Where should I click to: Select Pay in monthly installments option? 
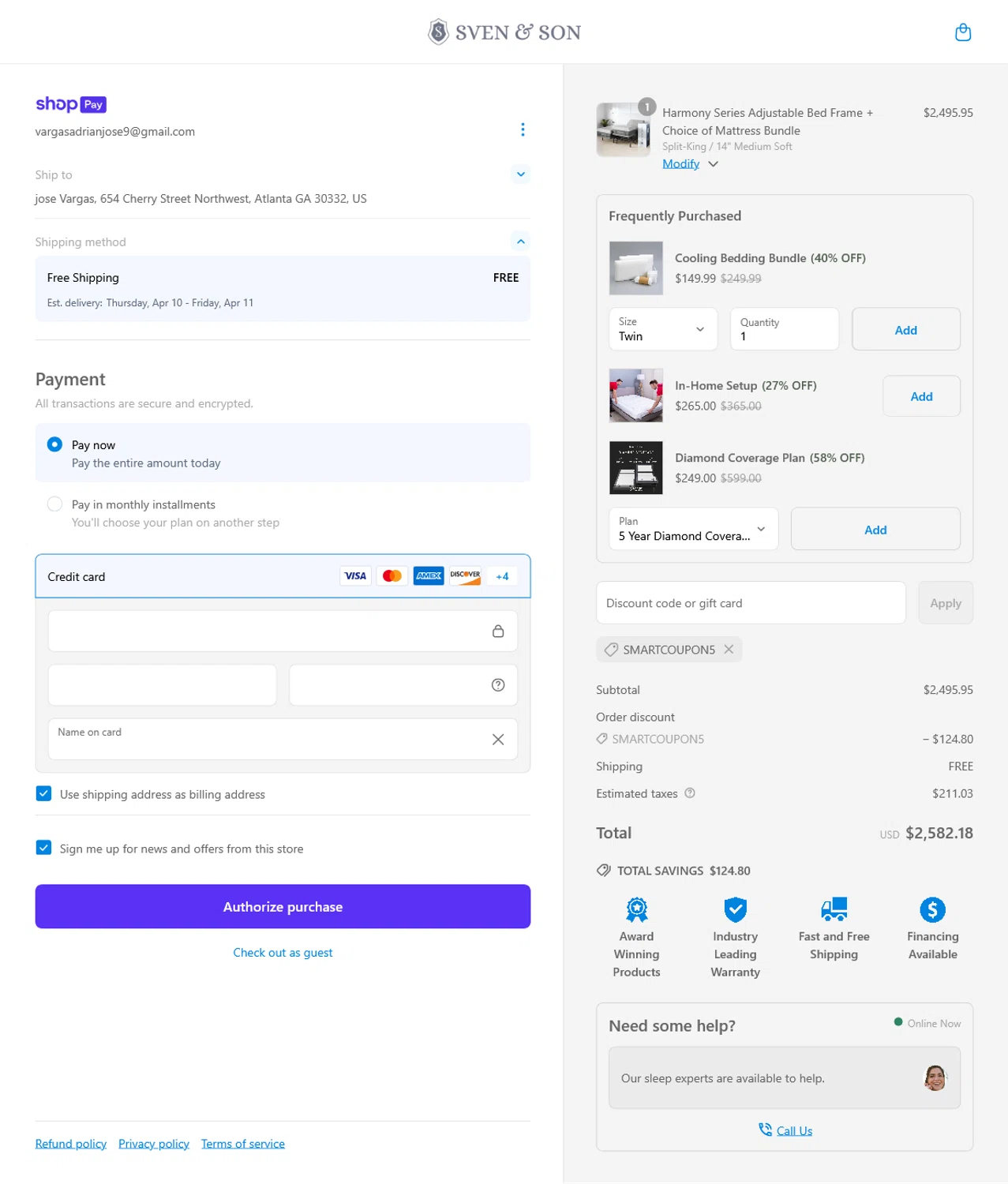coord(54,504)
